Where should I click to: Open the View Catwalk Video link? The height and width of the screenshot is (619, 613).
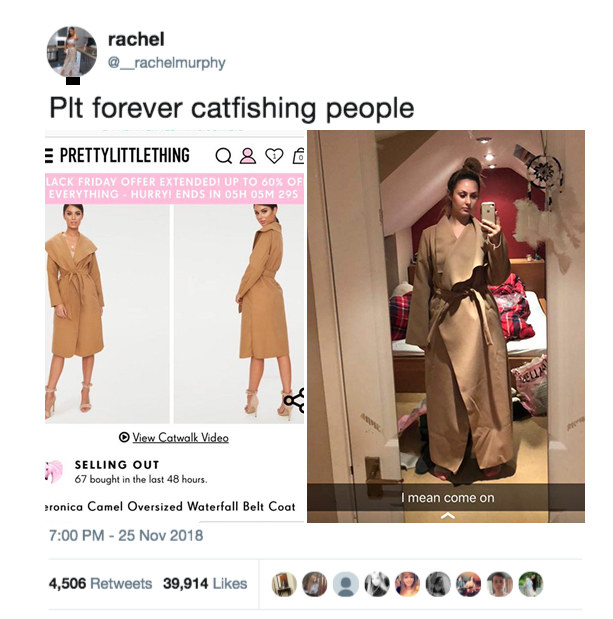click(180, 437)
